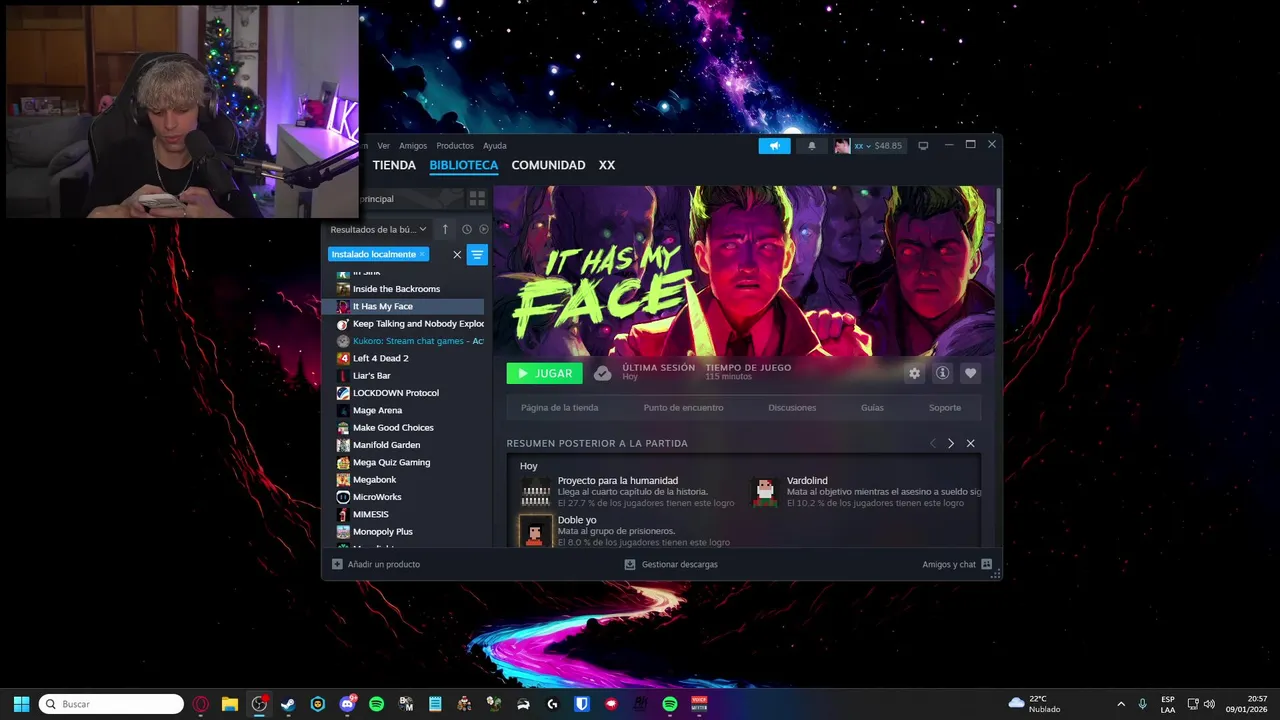
Task: Remove the Instalado localmente filter chip
Action: click(x=422, y=254)
